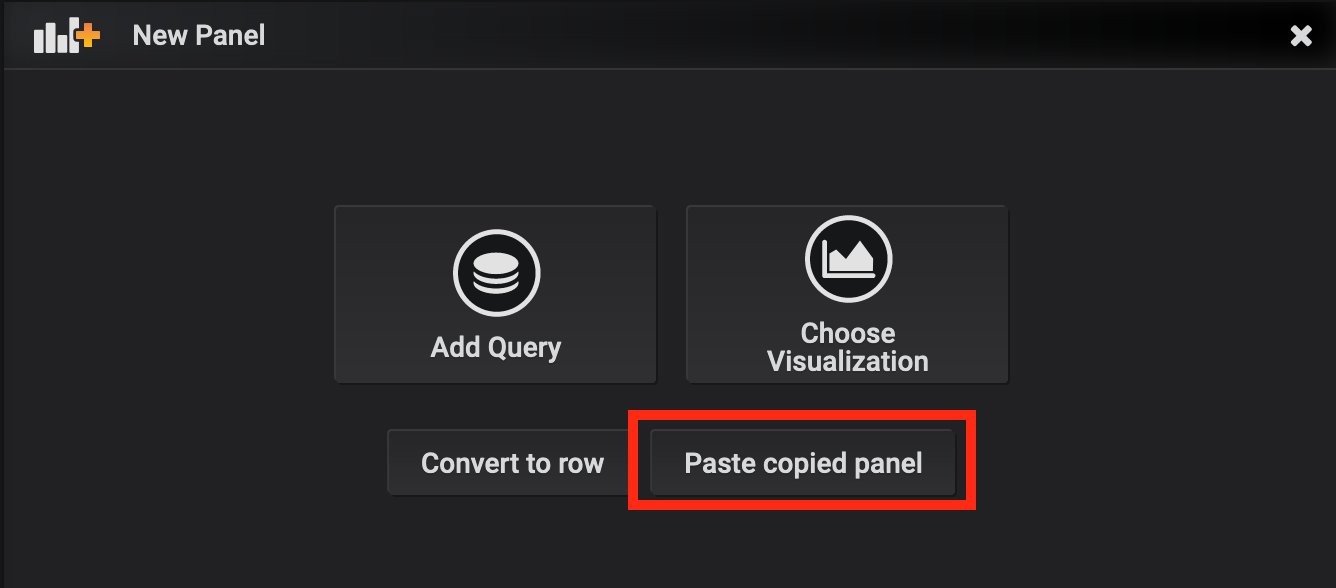The image size is (1336, 588).
Task: Click the white bars of the panel logo
Action: click(52, 39)
